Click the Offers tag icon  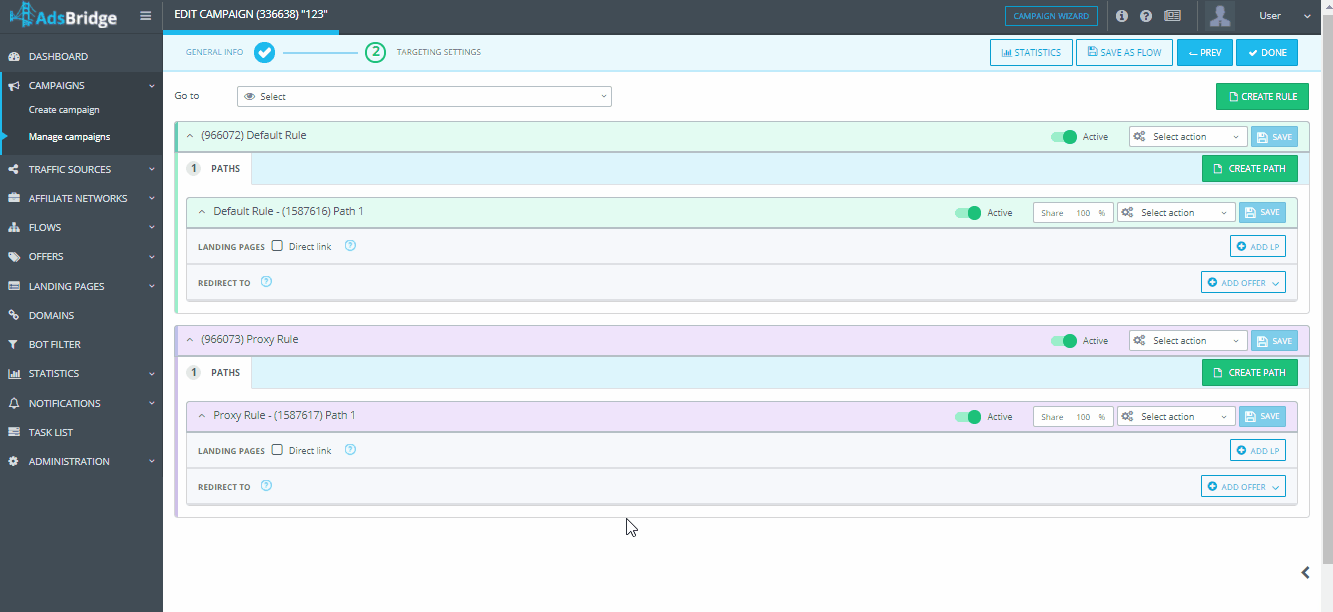[14, 257]
